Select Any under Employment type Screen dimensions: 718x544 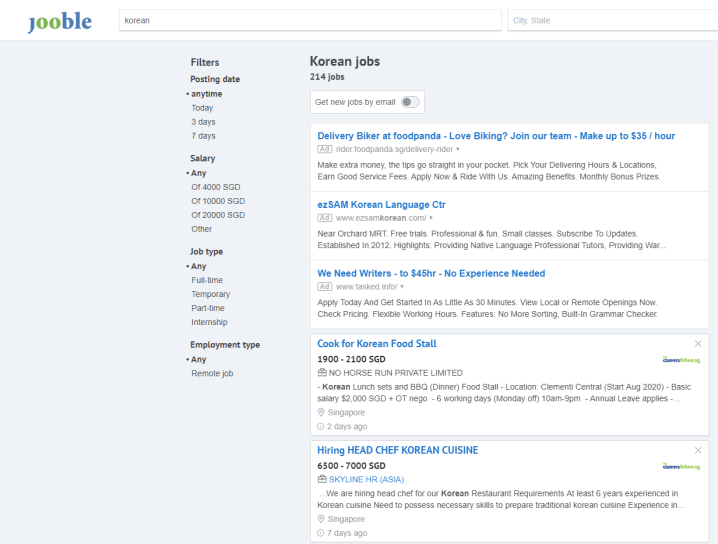199,359
